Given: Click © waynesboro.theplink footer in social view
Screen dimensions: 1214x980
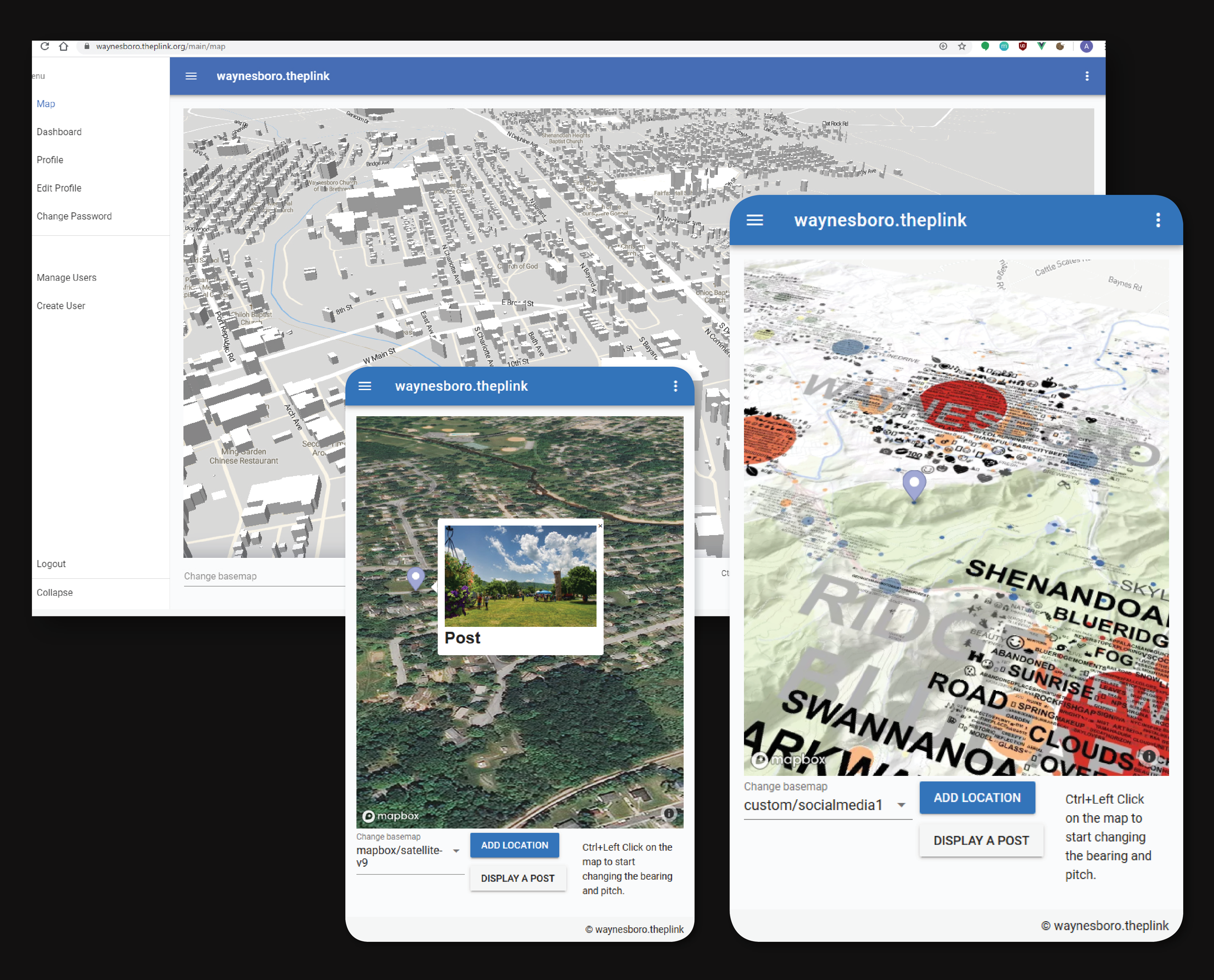Looking at the screenshot, I should [x=1105, y=926].
